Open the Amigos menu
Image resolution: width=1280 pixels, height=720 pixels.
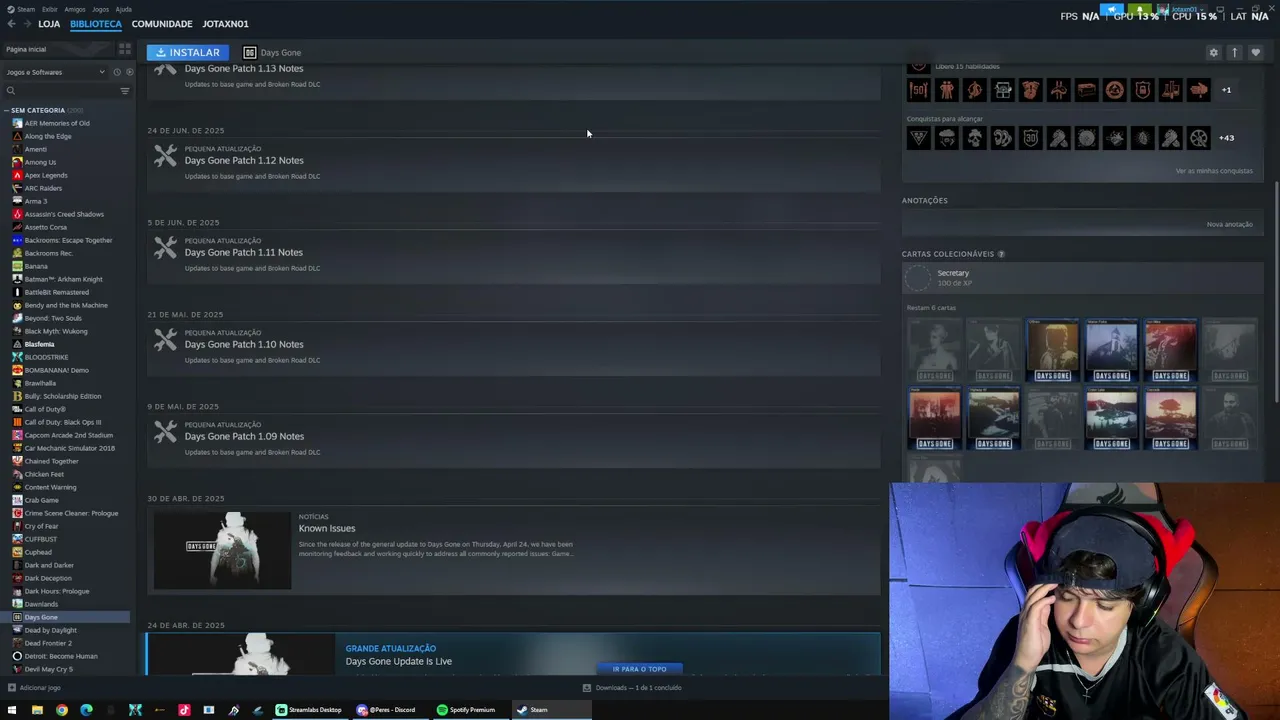(75, 9)
